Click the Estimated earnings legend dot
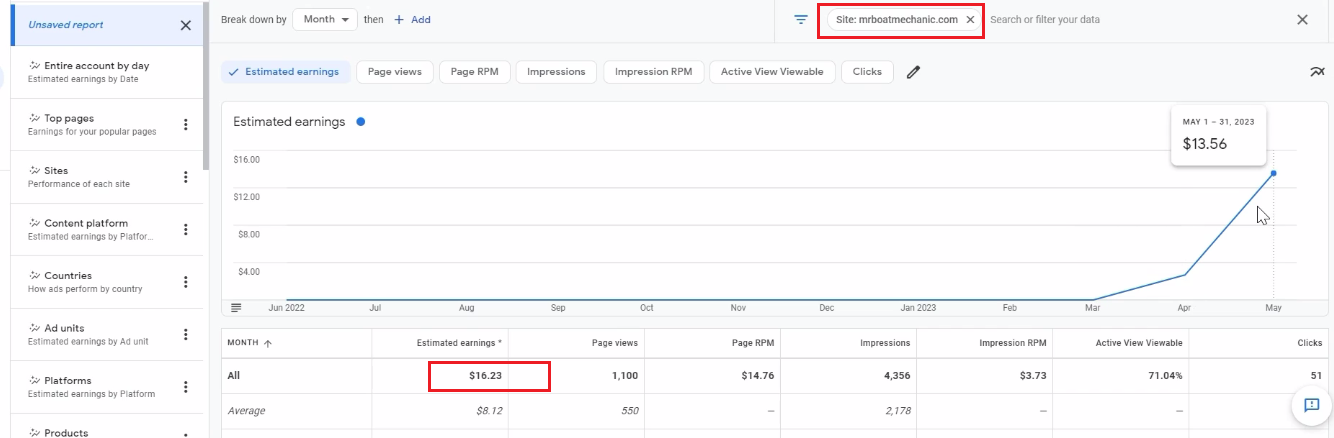This screenshot has width=1334, height=438. pyautogui.click(x=360, y=122)
